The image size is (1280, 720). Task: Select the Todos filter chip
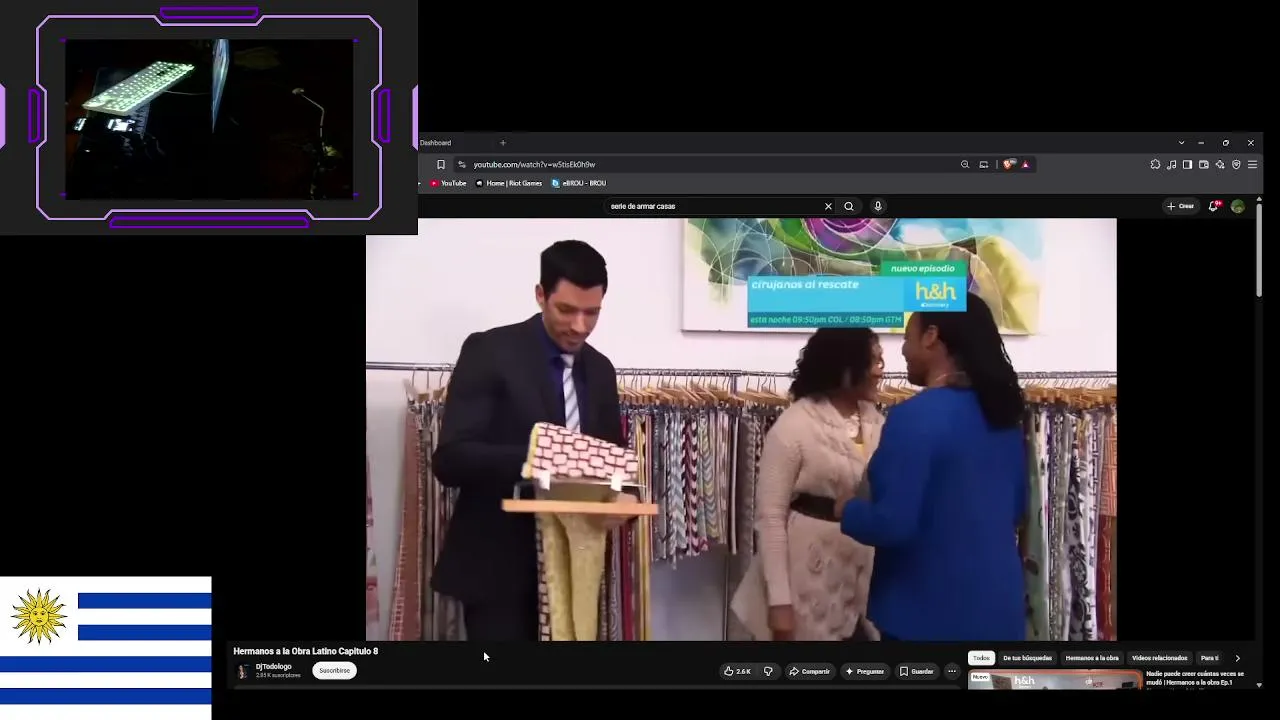coord(982,658)
